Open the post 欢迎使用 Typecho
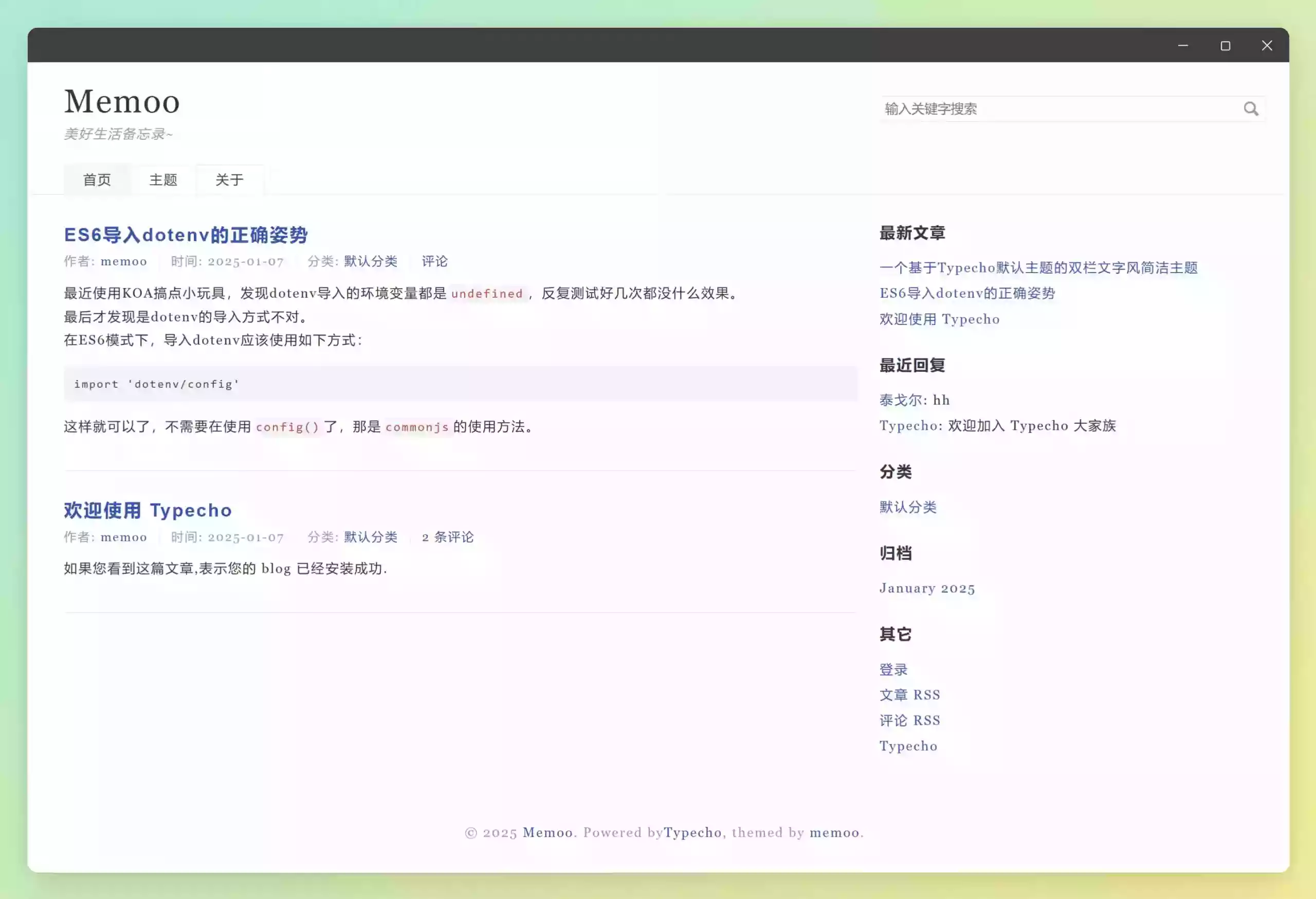The width and height of the screenshot is (1316, 899). (x=147, y=510)
